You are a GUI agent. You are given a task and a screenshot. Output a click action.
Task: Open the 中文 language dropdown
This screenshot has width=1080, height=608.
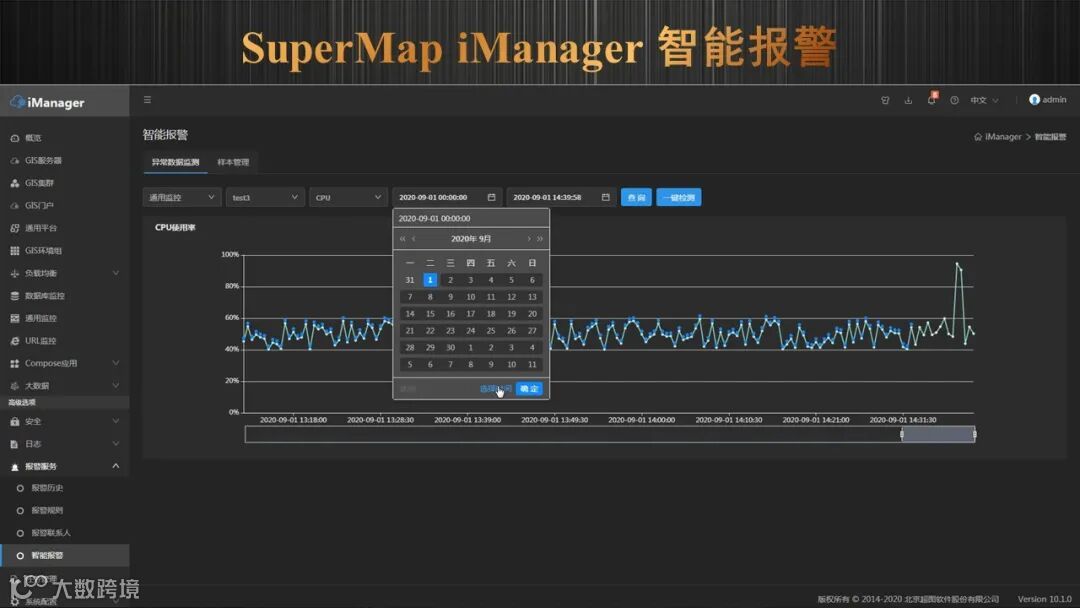click(x=984, y=101)
